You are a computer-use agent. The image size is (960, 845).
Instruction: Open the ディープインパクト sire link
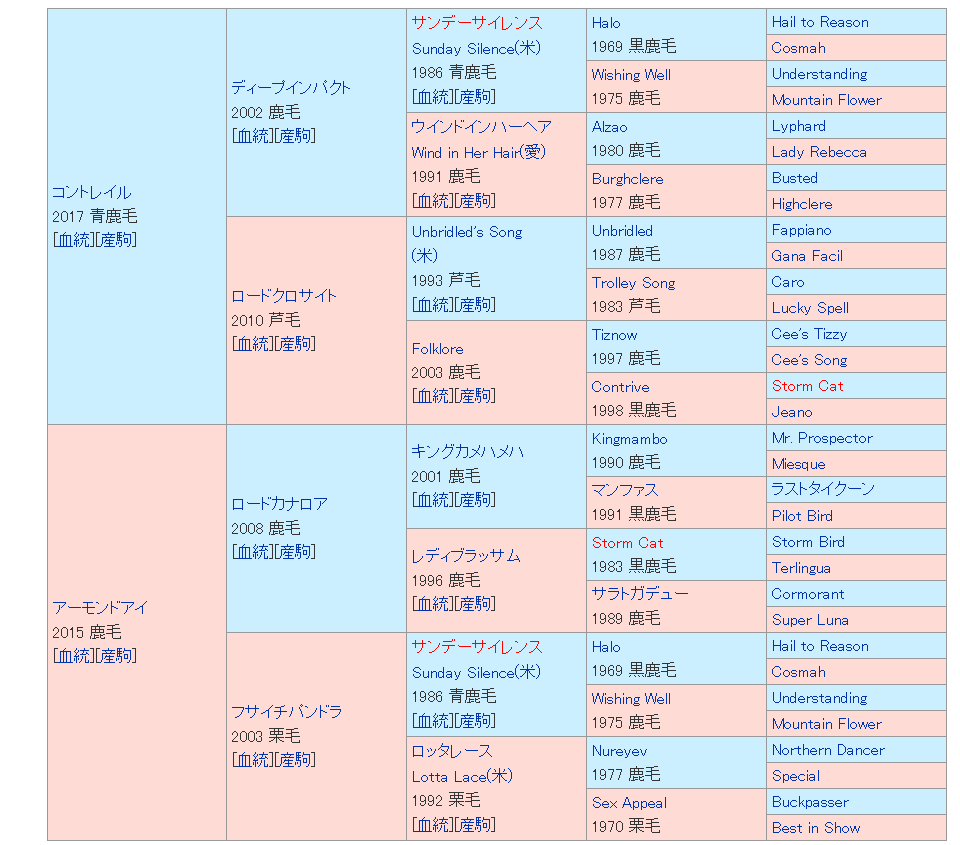(291, 88)
